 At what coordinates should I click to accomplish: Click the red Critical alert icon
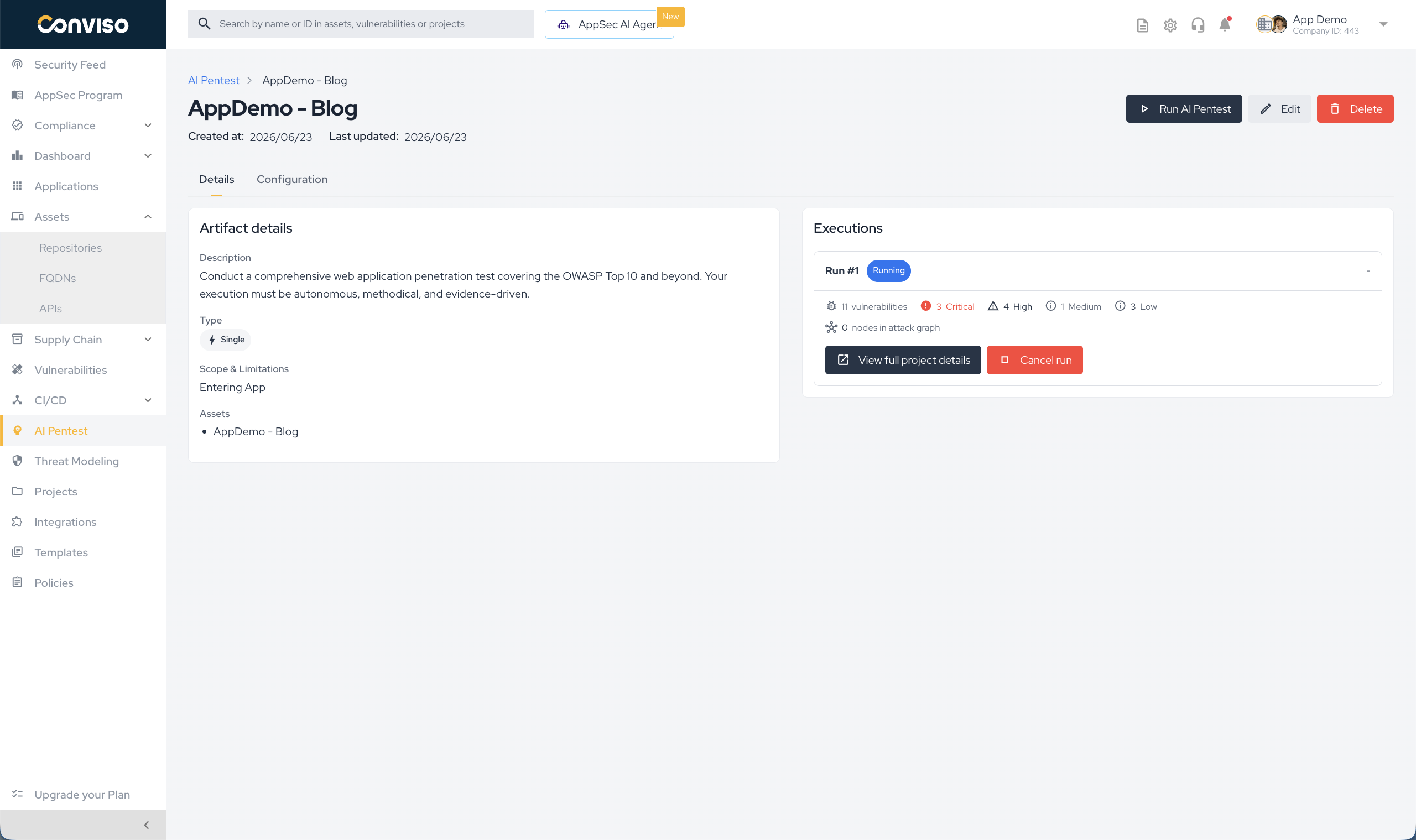(925, 306)
